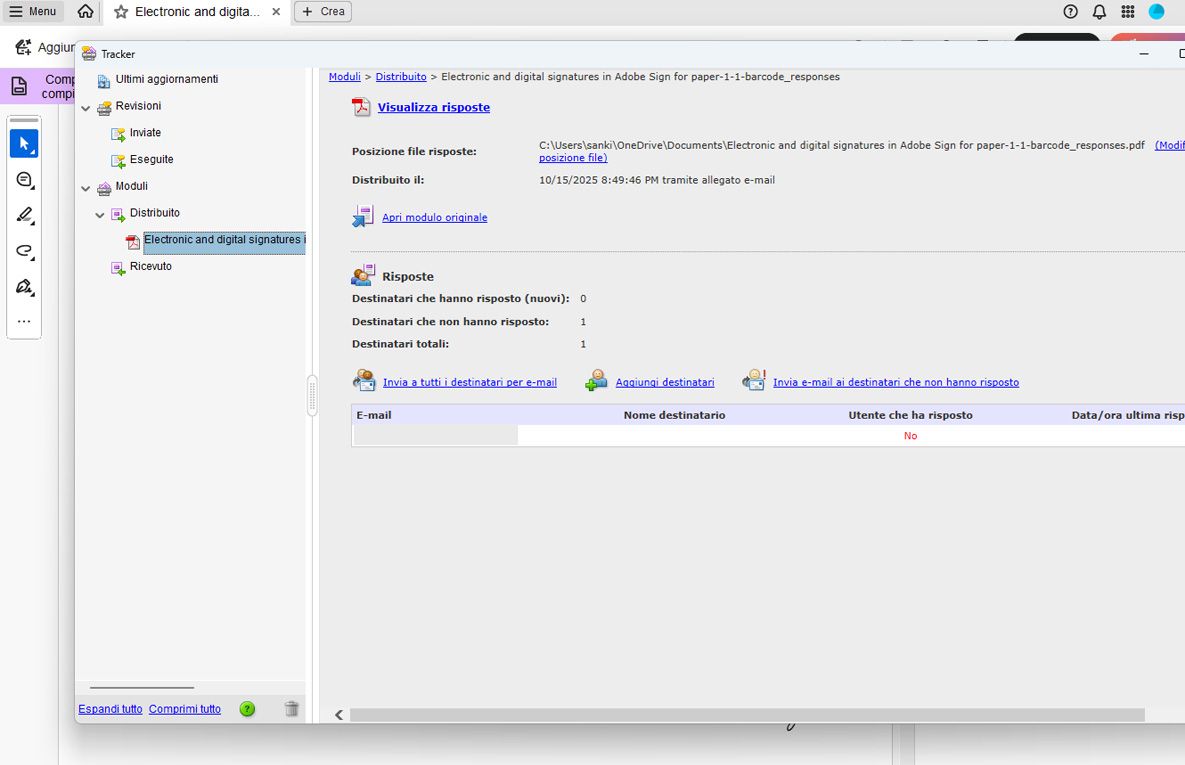Select the comment tool in left toolbar
Viewport: 1185px width, 765px height.
click(24, 180)
